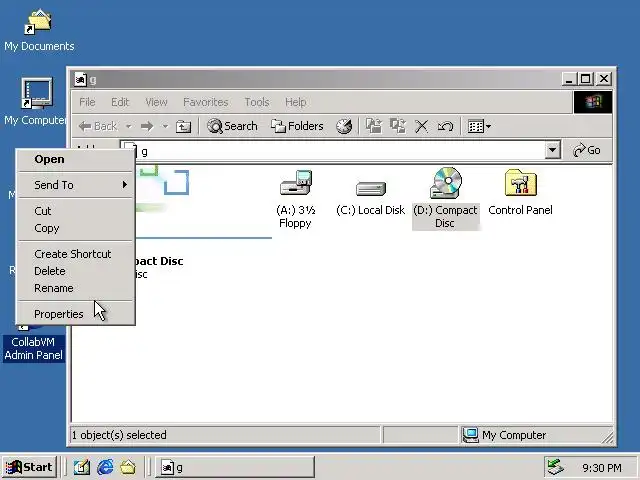The width and height of the screenshot is (640, 480).
Task: Choose Copy in the context menu
Action: (x=76, y=228)
